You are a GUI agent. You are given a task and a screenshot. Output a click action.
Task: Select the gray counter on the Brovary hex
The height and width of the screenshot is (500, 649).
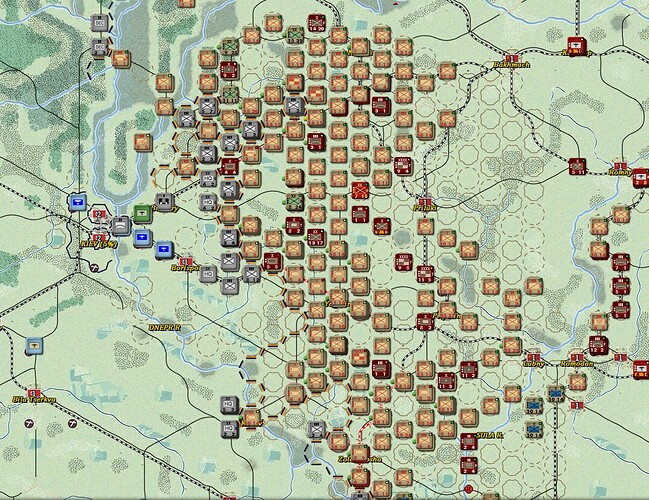(x=165, y=202)
